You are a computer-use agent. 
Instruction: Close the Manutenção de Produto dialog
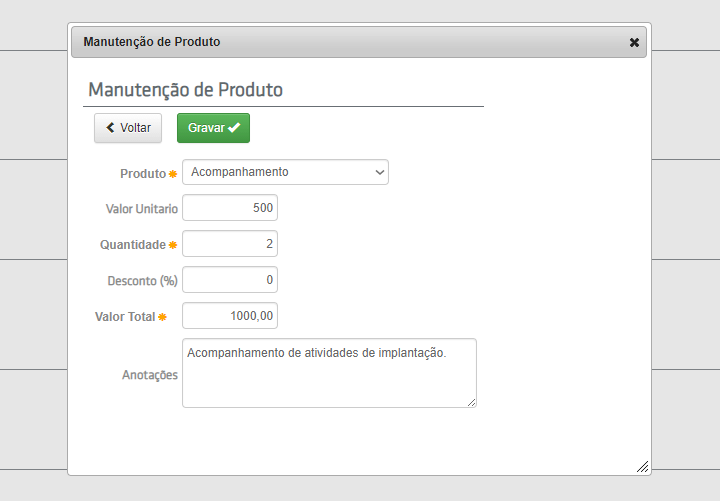click(x=634, y=43)
